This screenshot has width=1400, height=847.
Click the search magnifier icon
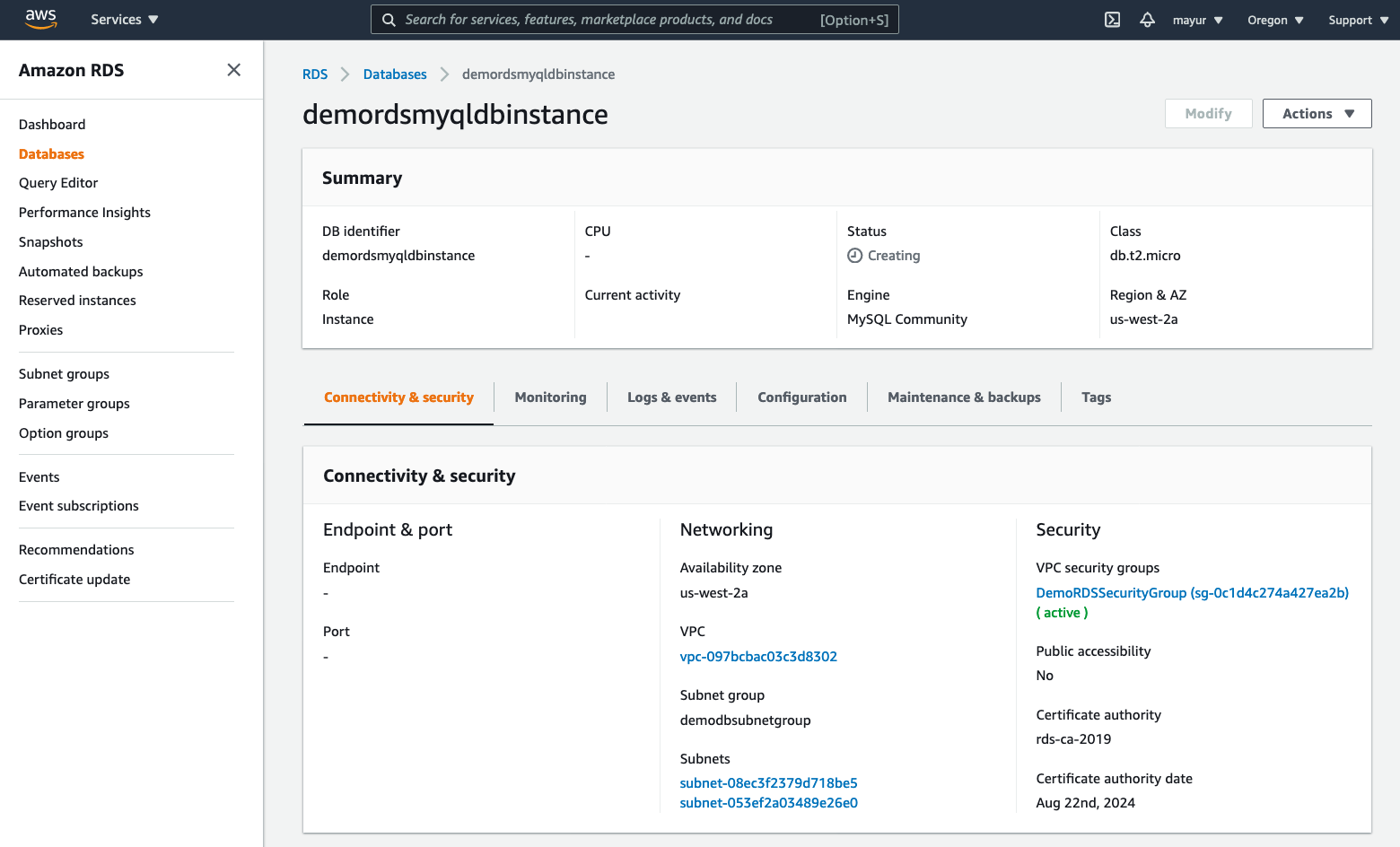pos(389,20)
